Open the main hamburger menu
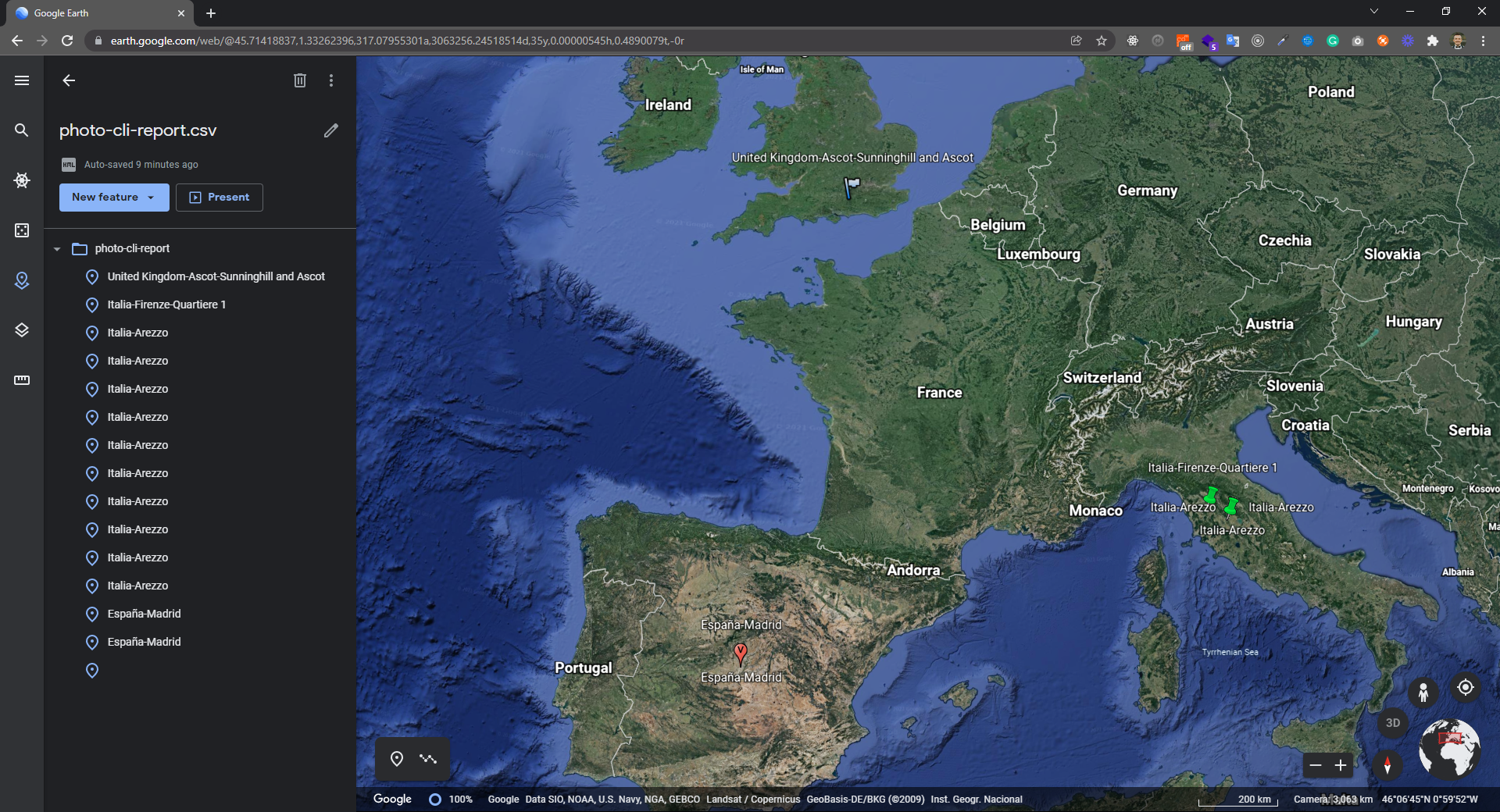 point(21,80)
